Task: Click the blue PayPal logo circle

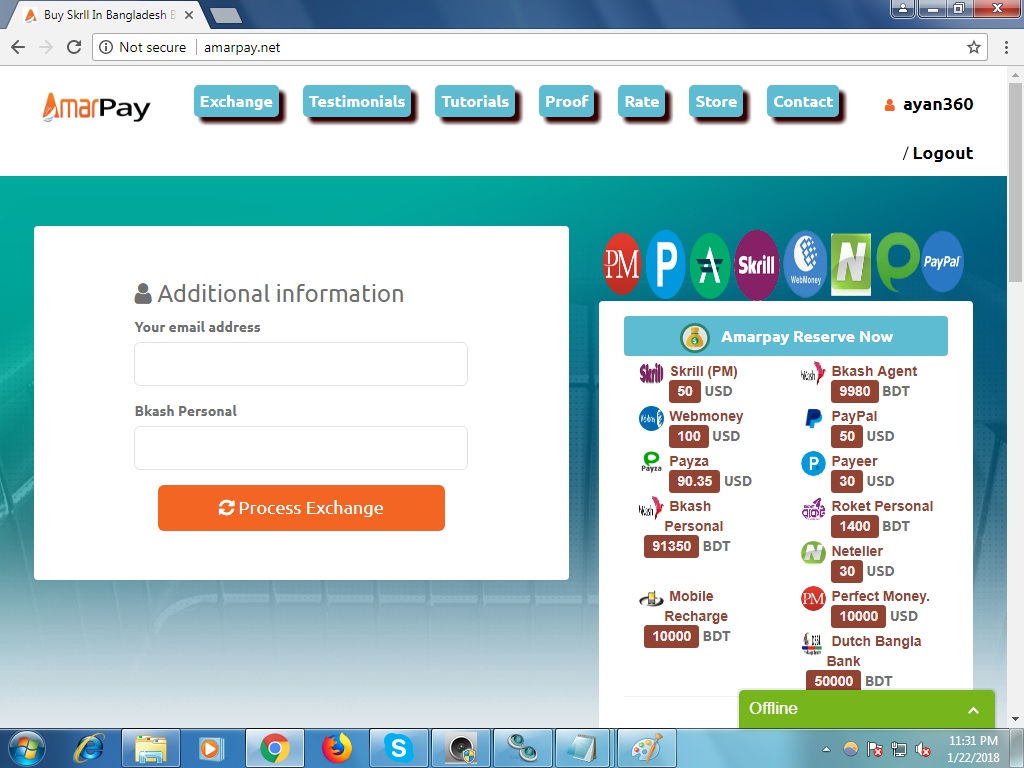Action: (942, 261)
